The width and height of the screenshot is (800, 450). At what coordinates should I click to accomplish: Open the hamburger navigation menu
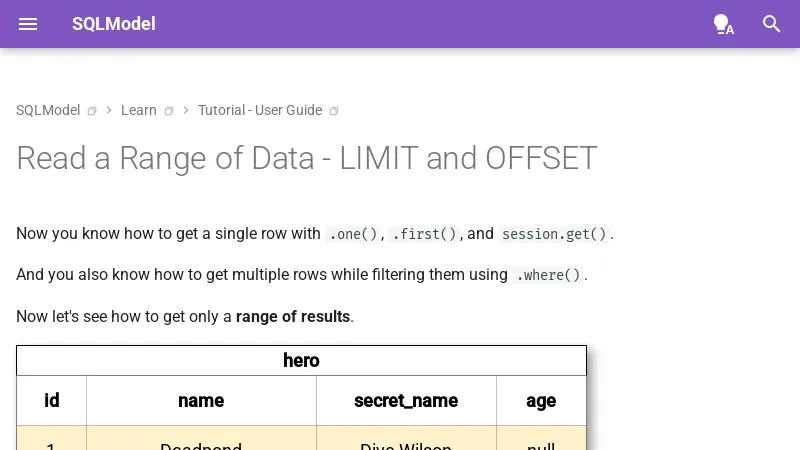click(28, 24)
